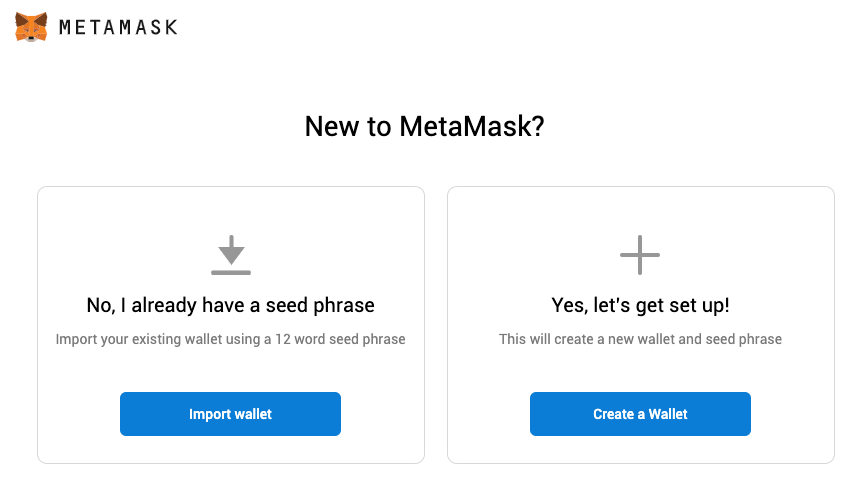Click the MetaMask fox logo

(x=31, y=27)
